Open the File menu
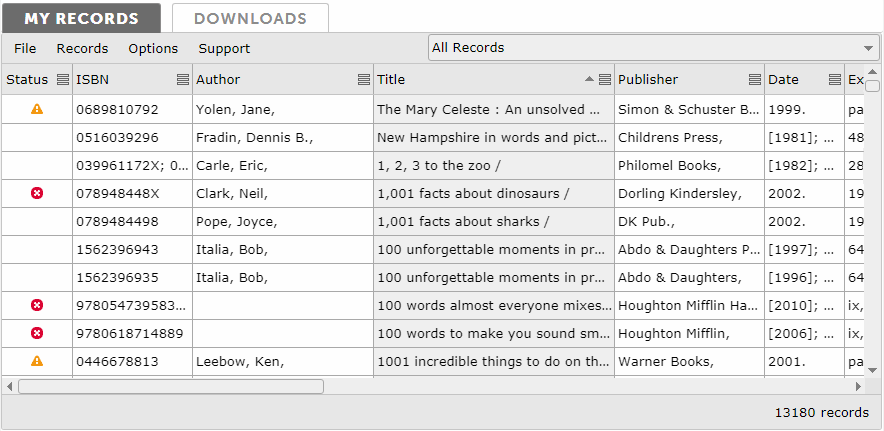 (25, 48)
